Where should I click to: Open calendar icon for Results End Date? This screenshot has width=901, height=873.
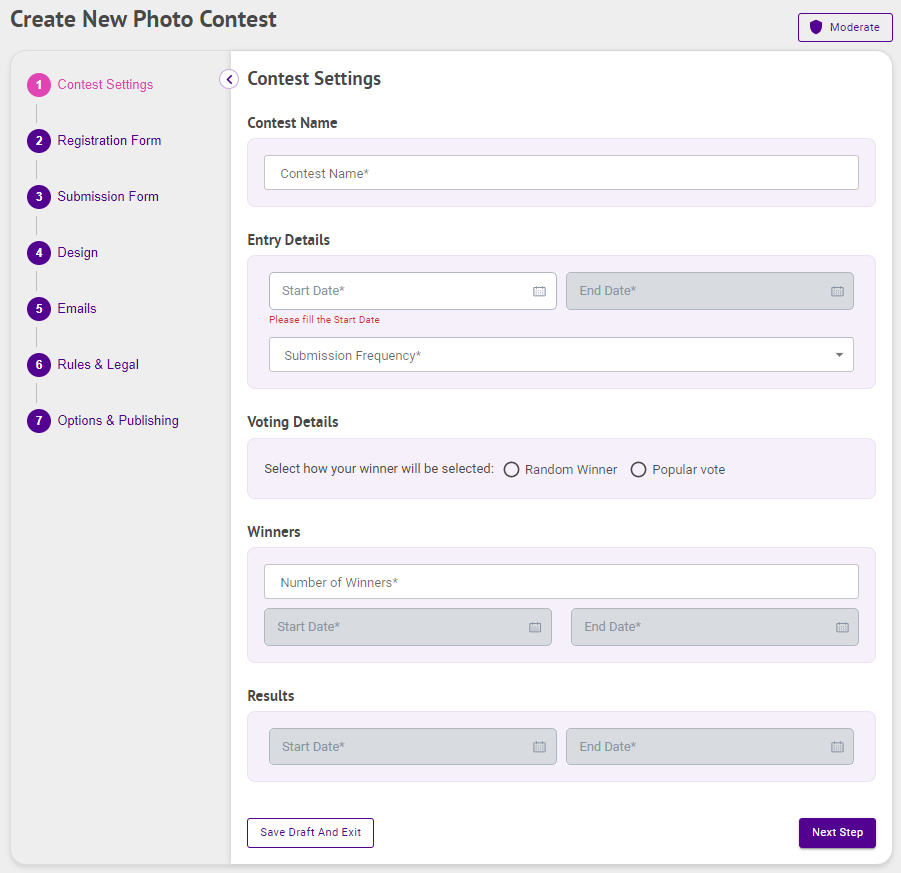[x=837, y=747]
